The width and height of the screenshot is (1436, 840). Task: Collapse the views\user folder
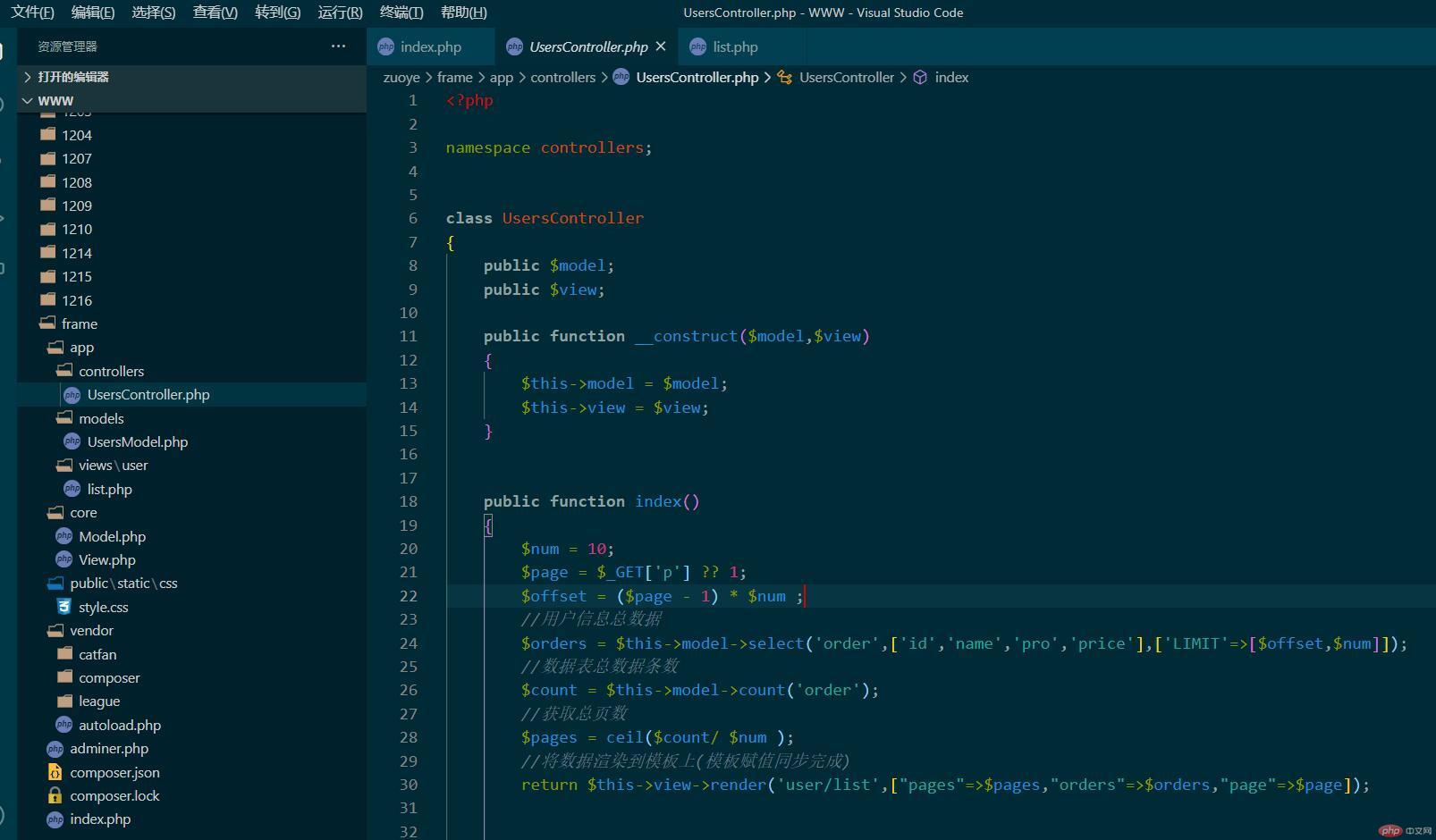pos(191,465)
